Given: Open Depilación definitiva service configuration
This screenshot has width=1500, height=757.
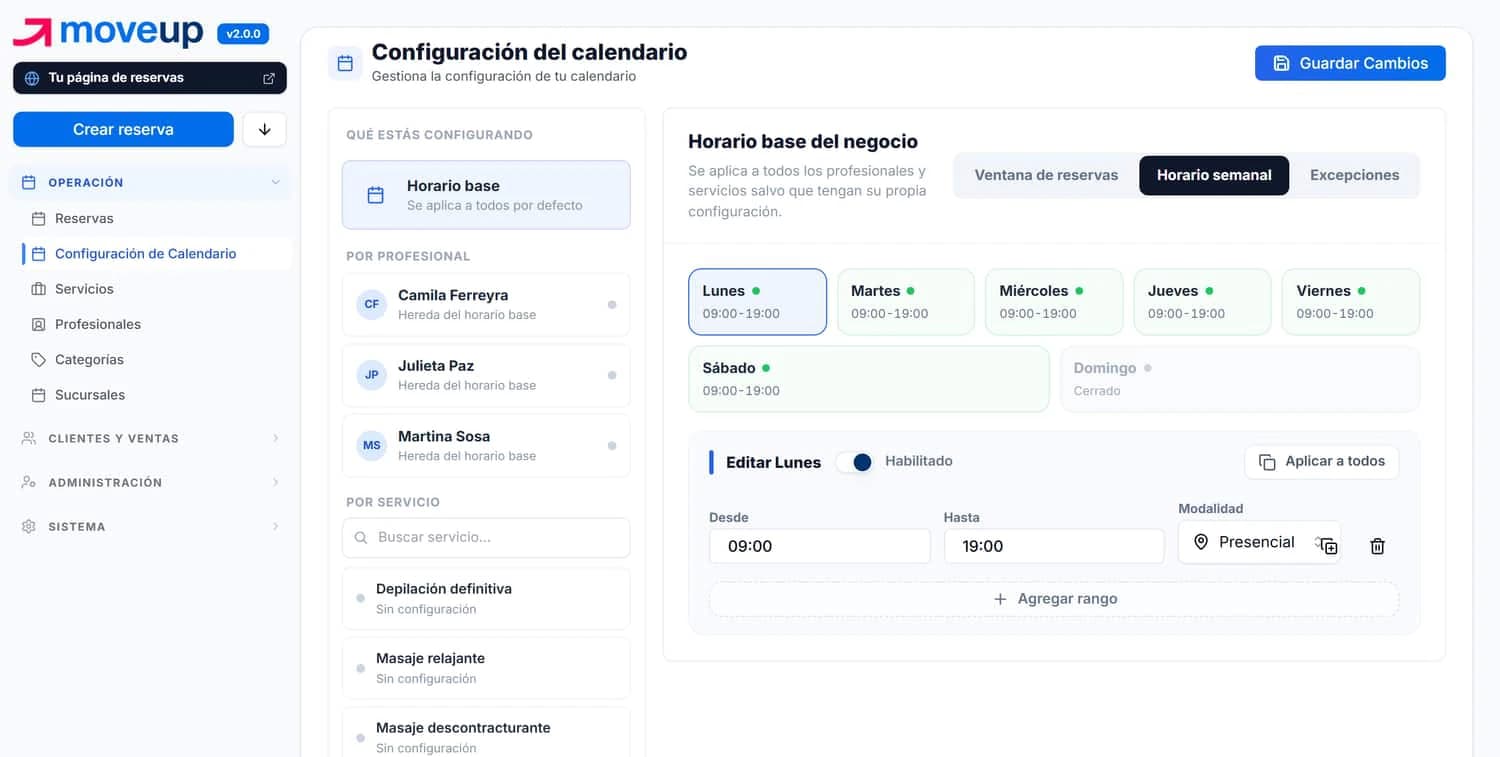Looking at the screenshot, I should pos(486,598).
